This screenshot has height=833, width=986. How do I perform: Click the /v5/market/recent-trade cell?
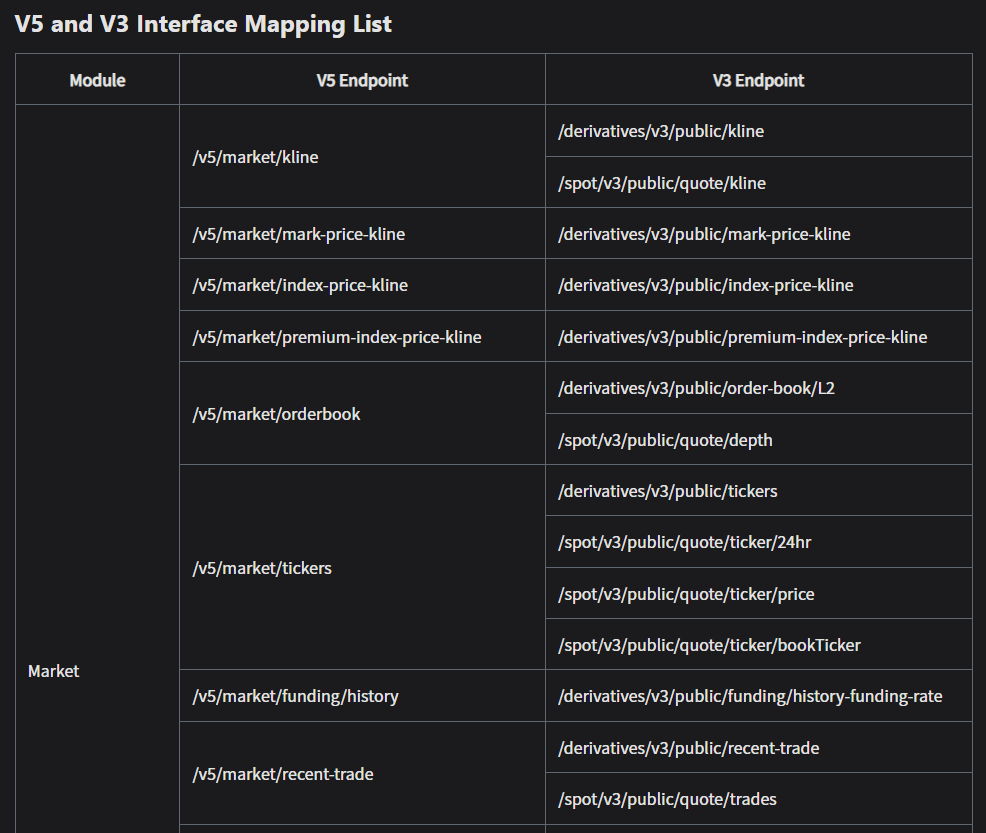click(282, 774)
